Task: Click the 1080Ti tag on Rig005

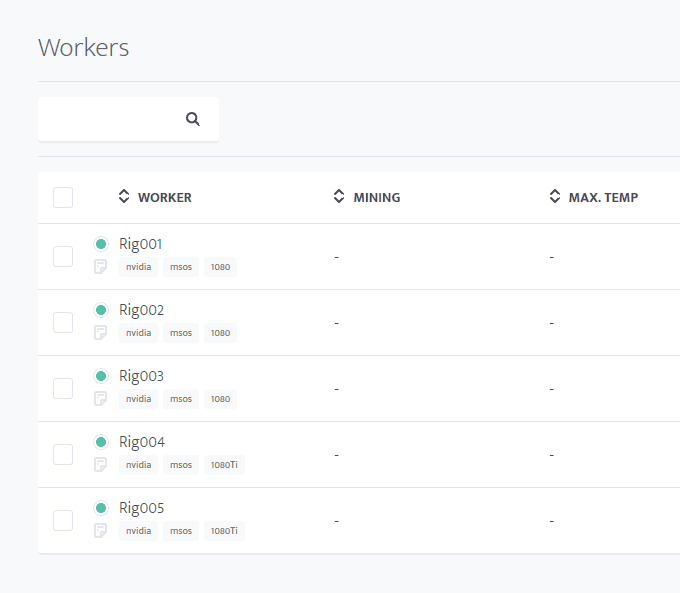Action: [224, 531]
